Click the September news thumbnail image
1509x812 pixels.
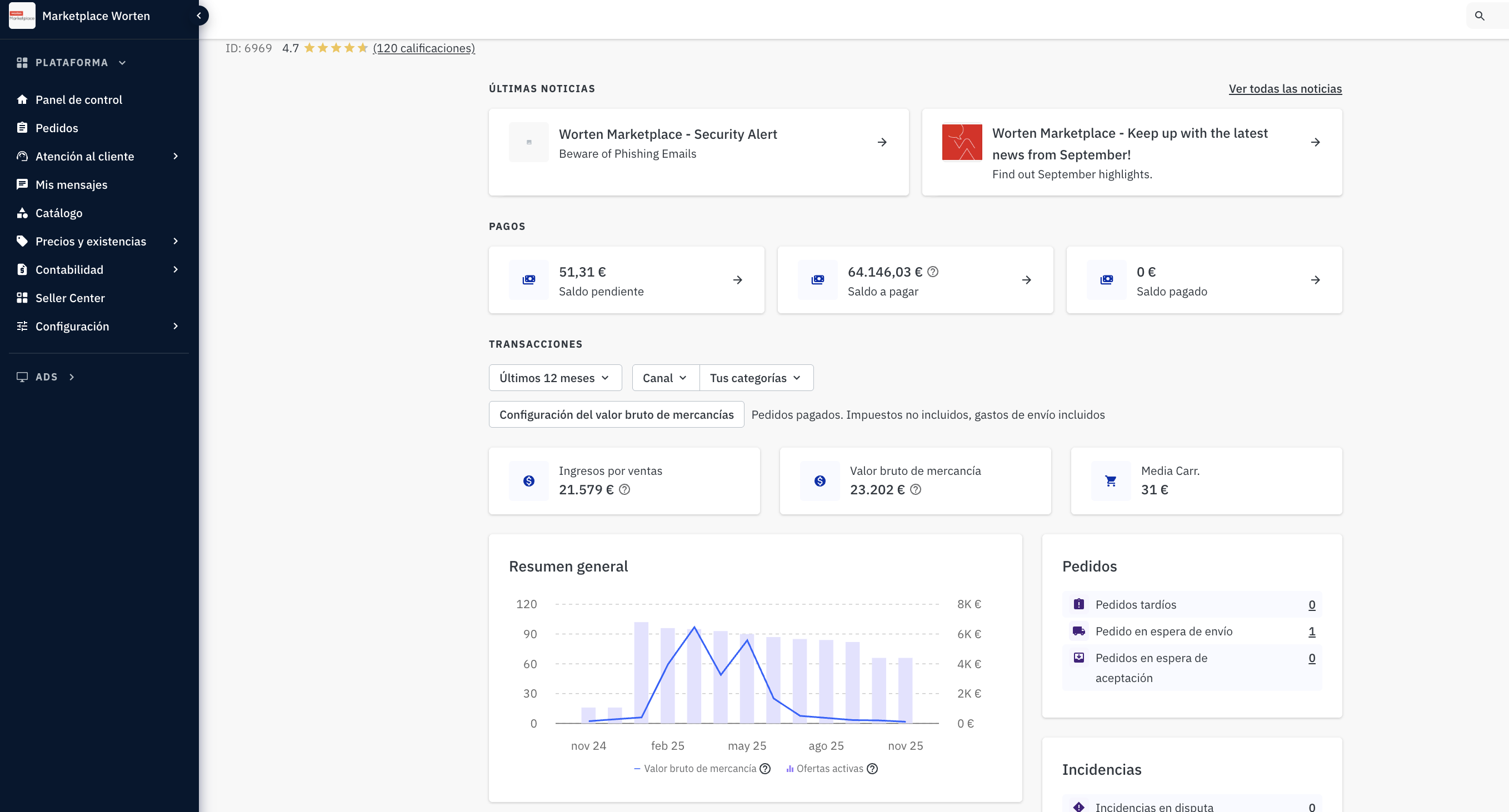click(x=961, y=142)
